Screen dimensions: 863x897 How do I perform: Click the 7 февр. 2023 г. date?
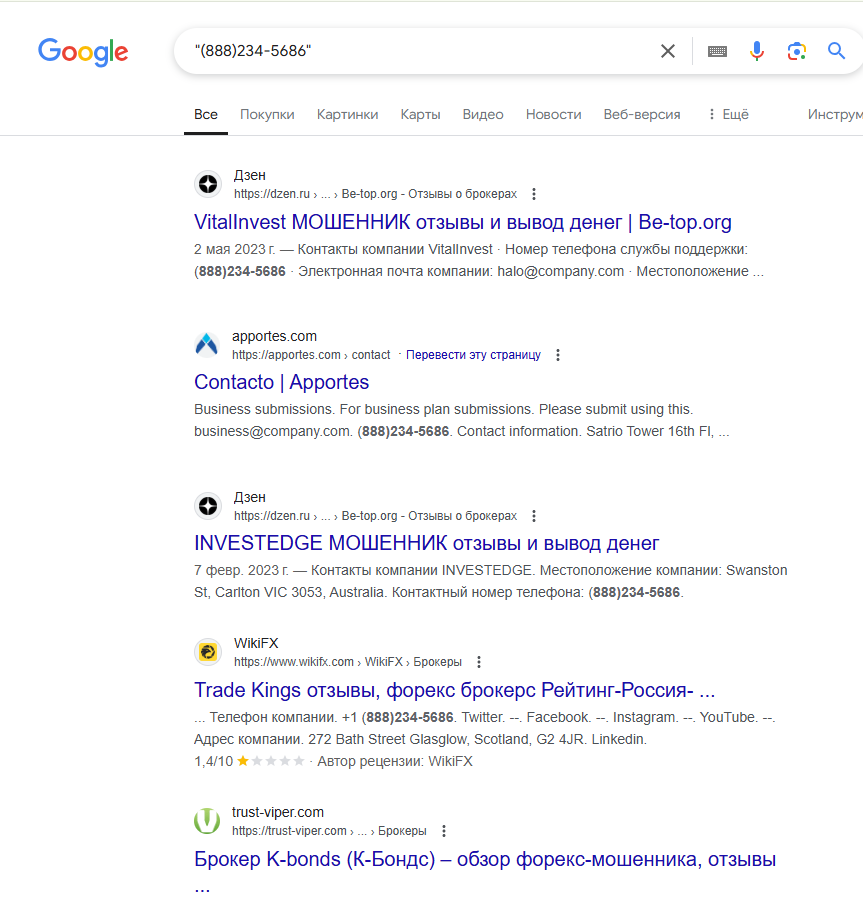click(x=241, y=570)
